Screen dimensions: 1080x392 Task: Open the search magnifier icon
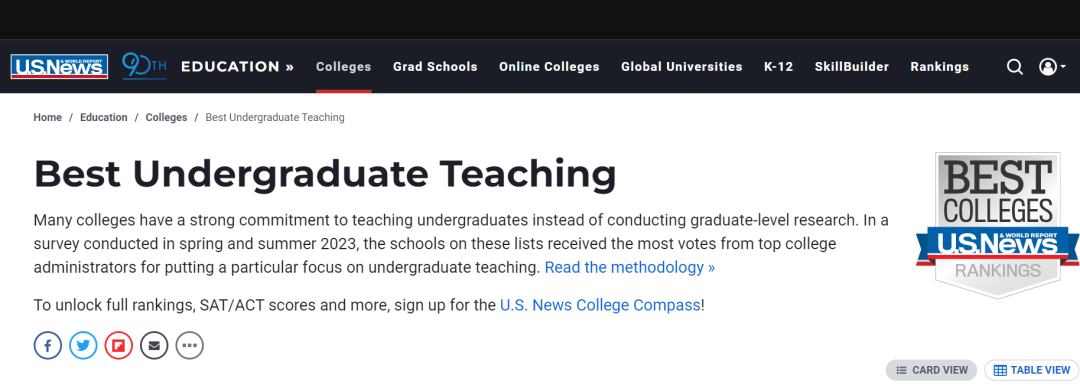[x=1015, y=67]
